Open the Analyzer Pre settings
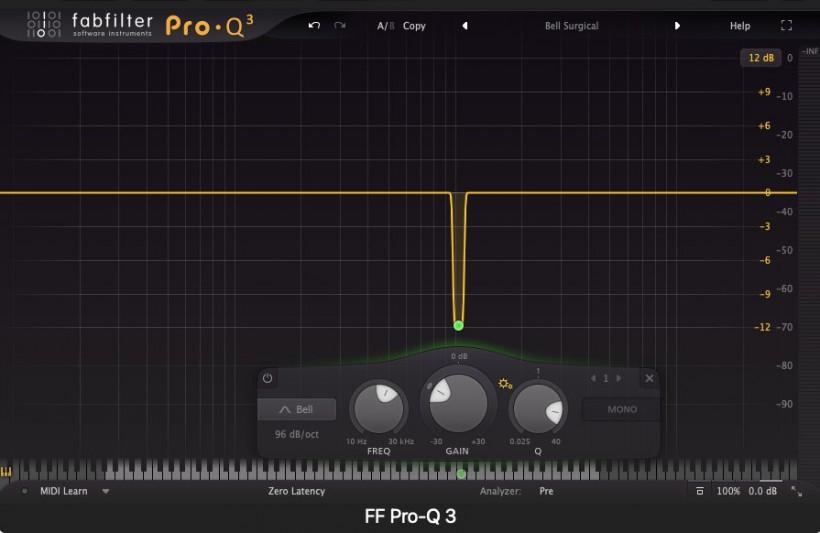This screenshot has height=533, width=820. (x=546, y=491)
